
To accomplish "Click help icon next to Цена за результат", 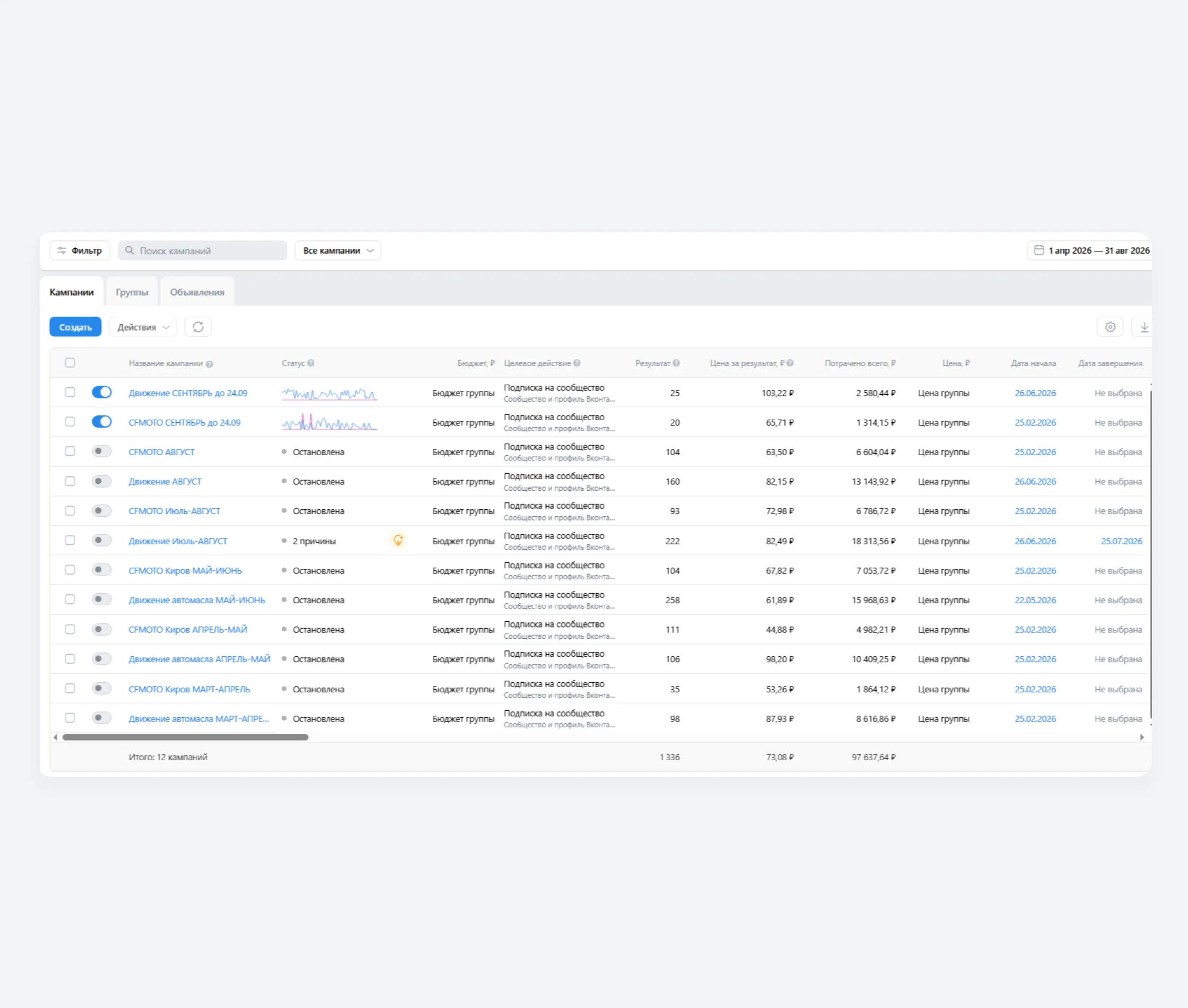I will (790, 363).
